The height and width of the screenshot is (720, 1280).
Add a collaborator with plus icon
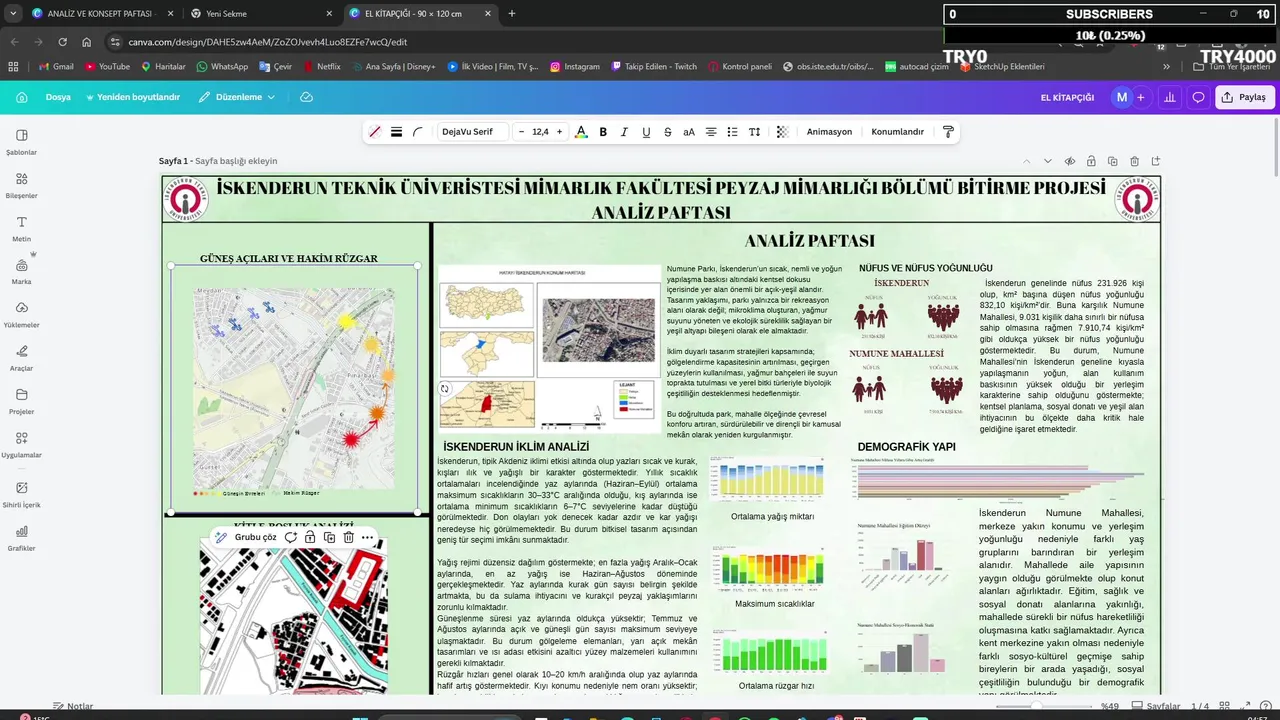[1140, 97]
